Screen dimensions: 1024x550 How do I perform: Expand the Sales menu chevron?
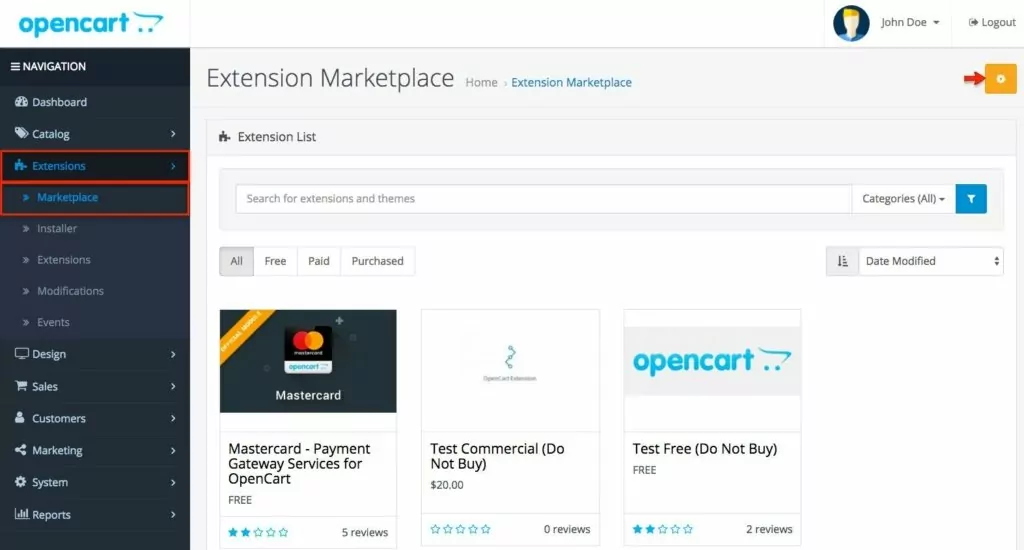click(x=173, y=387)
